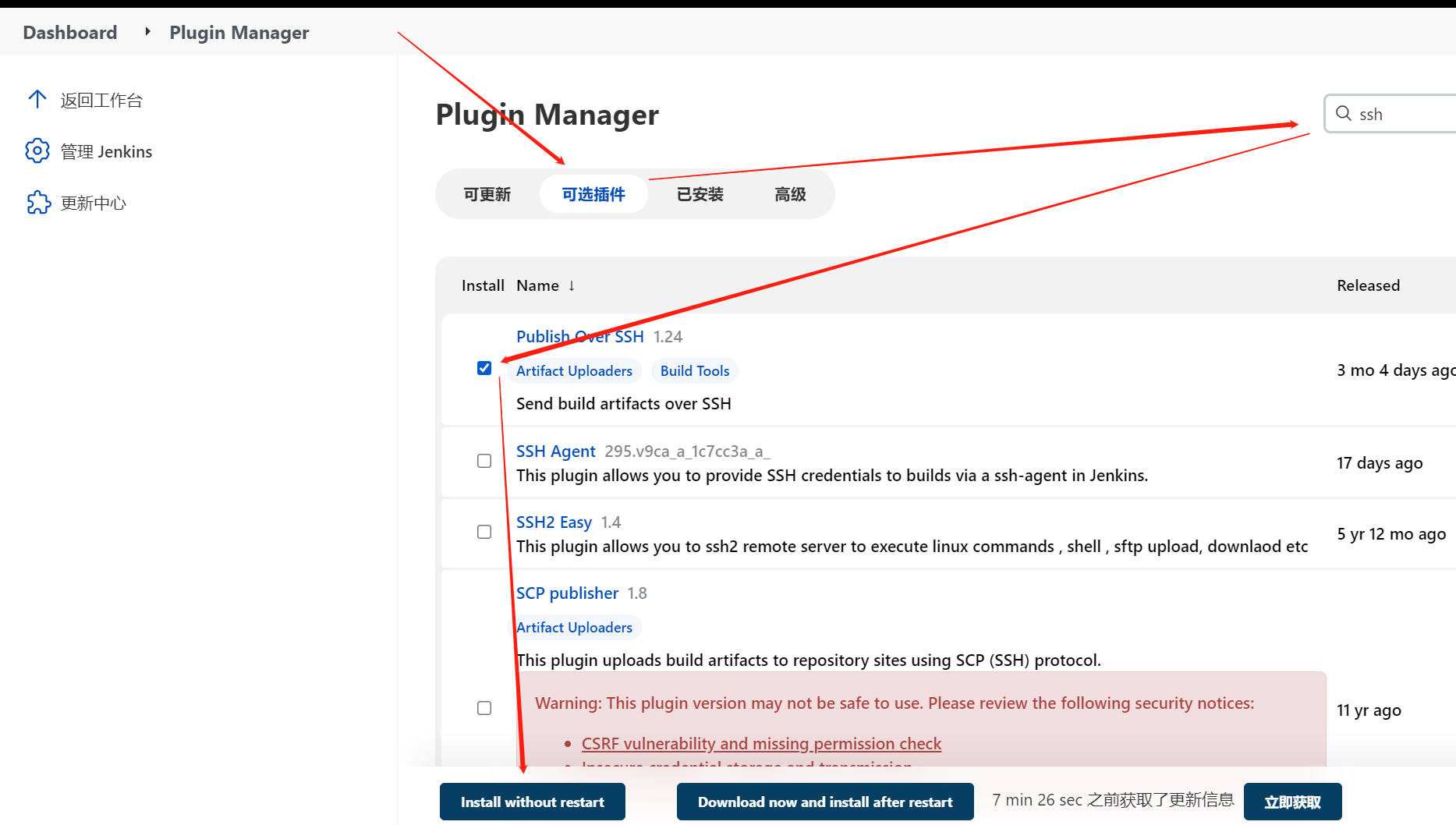The width and height of the screenshot is (1456, 825).
Task: Click the text '11 yr ago'
Action: [1369, 710]
